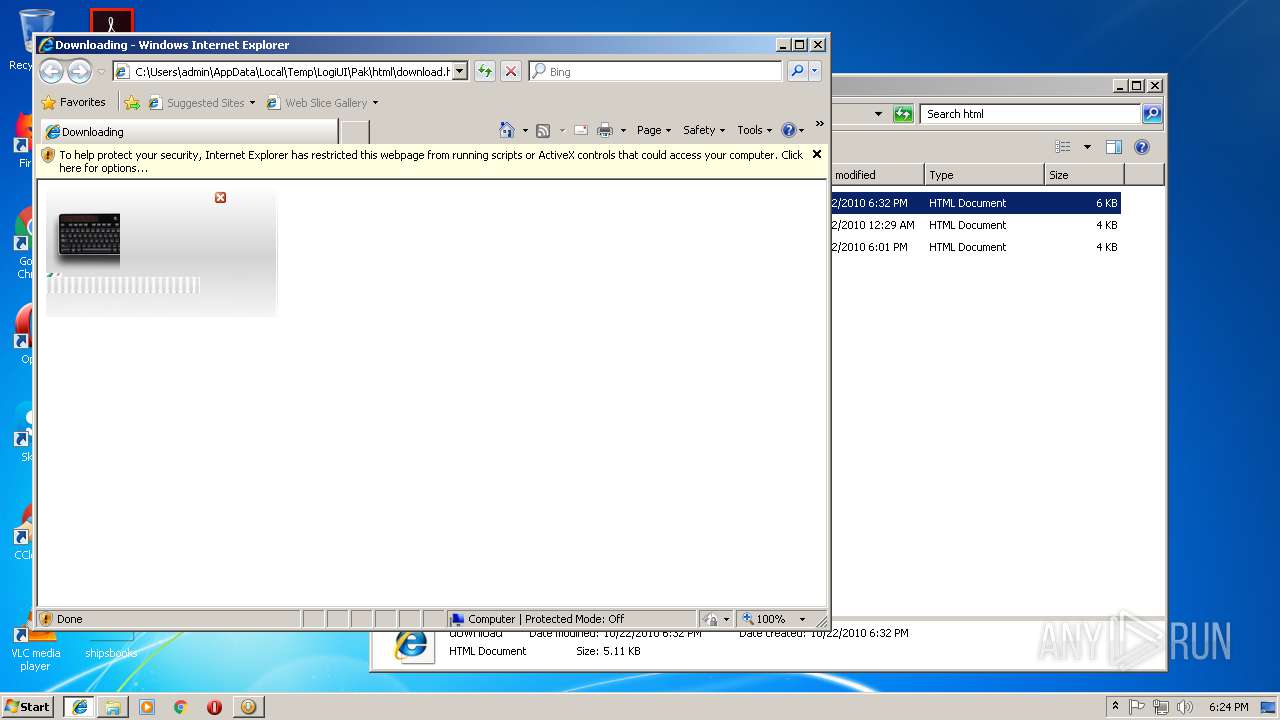Click the RSS feeds icon
This screenshot has width=1280, height=720.
pos(543,130)
